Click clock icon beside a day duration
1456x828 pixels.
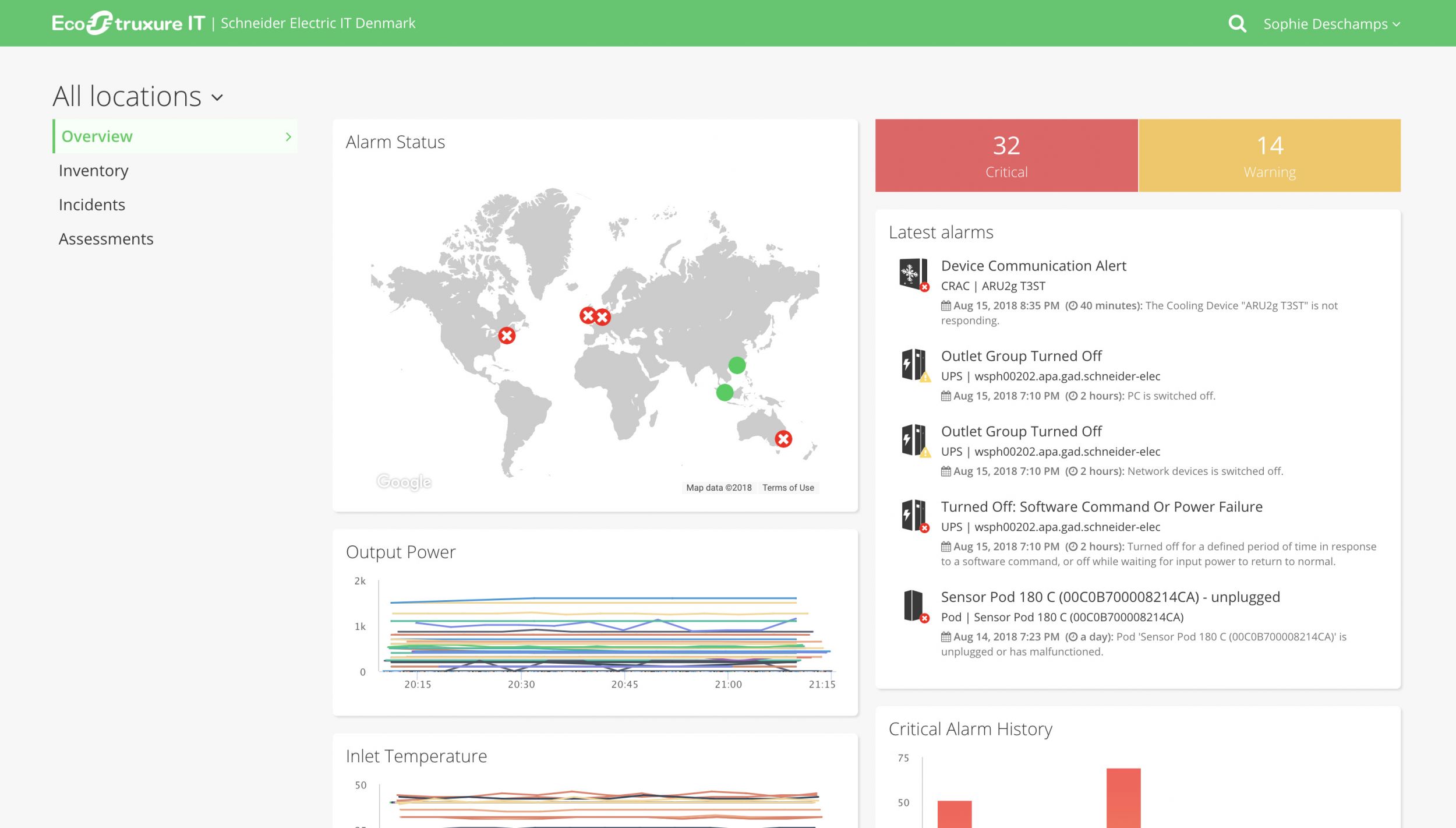(1072, 637)
